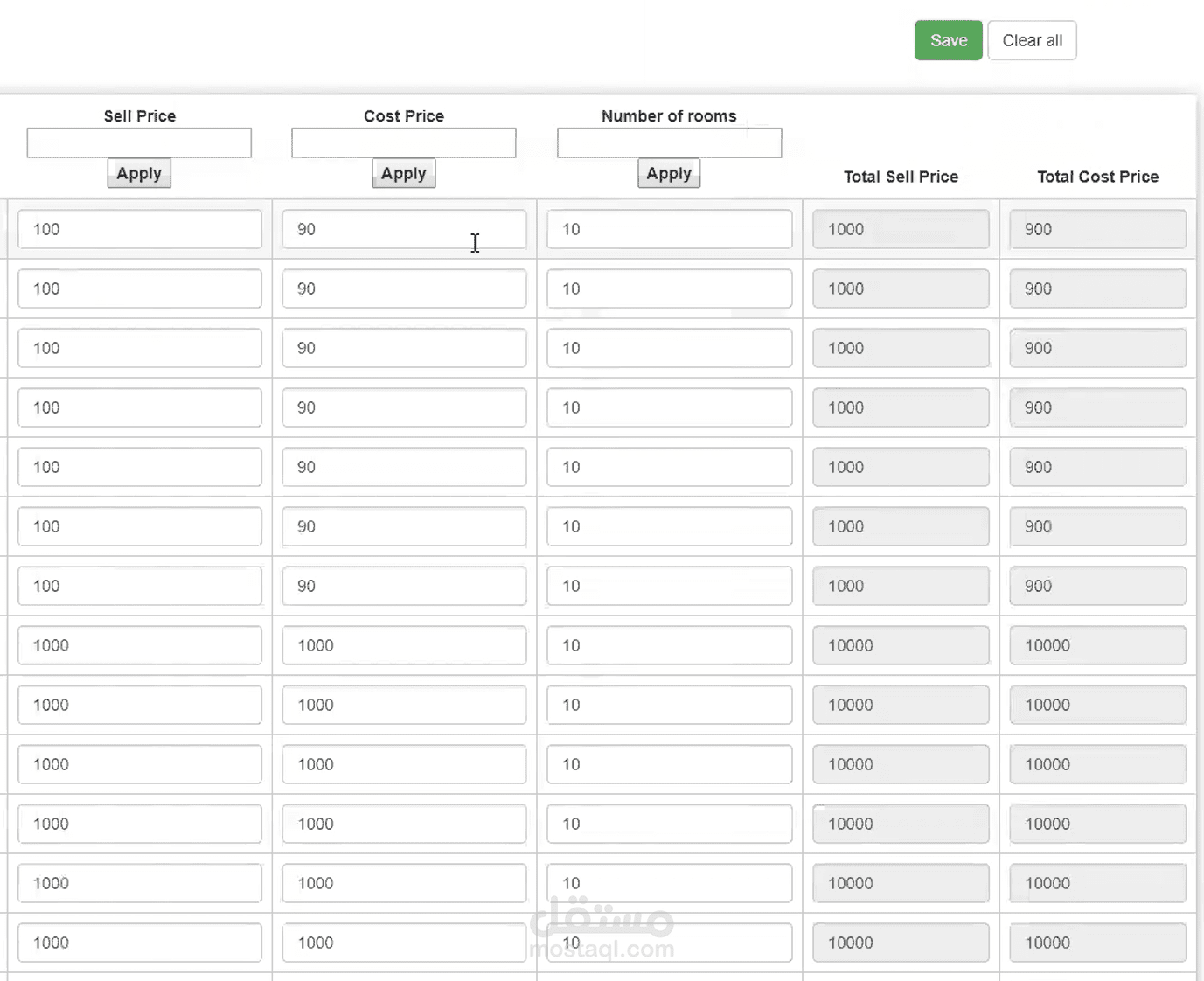This screenshot has height=981, width=1204.
Task: Click Apply under Sell Price
Action: (139, 173)
